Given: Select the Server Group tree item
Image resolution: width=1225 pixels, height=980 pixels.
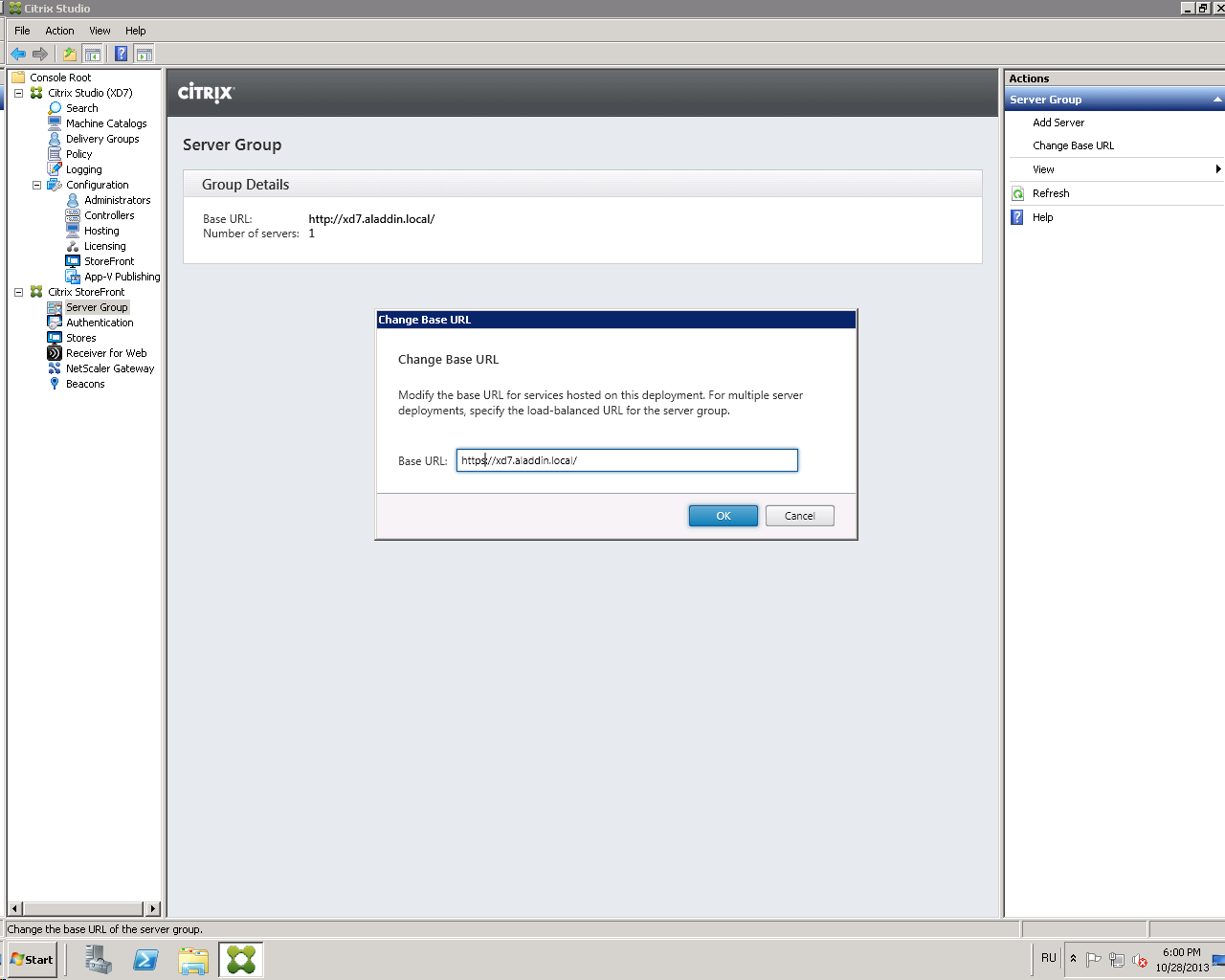Looking at the screenshot, I should [x=97, y=307].
